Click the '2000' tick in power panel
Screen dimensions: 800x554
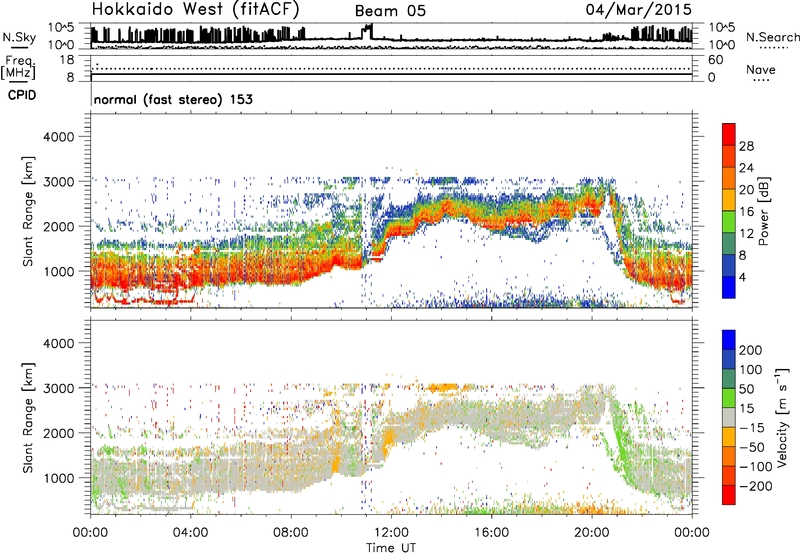click(59, 226)
